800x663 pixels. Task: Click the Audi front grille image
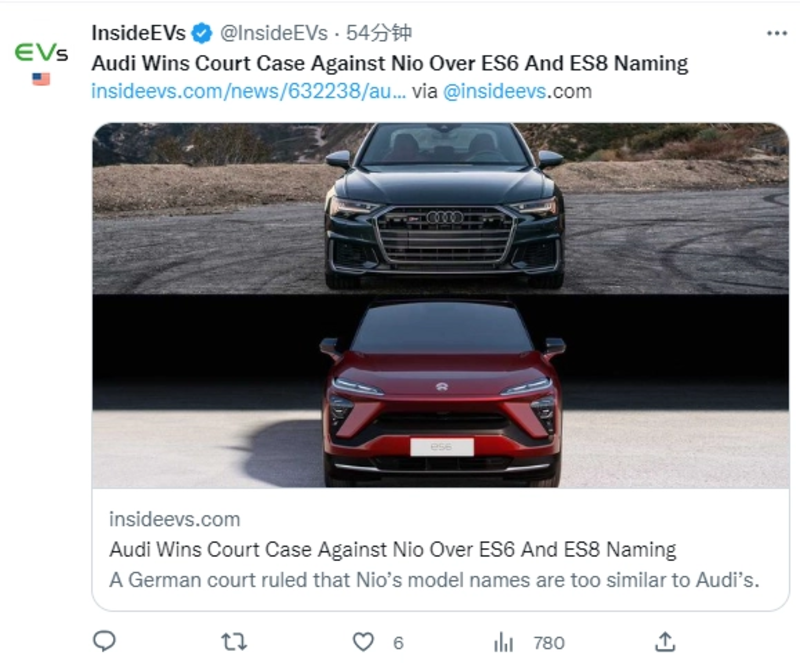pyautogui.click(x=440, y=220)
